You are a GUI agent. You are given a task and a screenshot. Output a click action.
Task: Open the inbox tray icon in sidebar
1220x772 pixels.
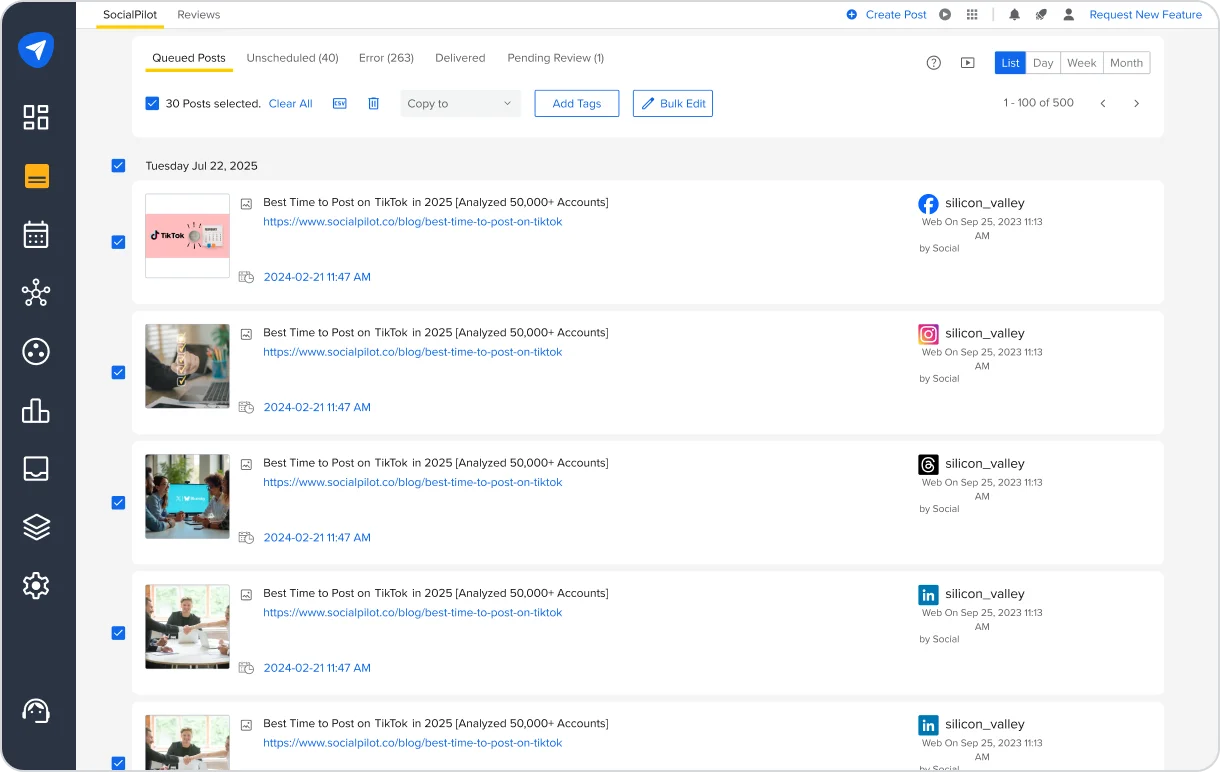pyautogui.click(x=36, y=469)
